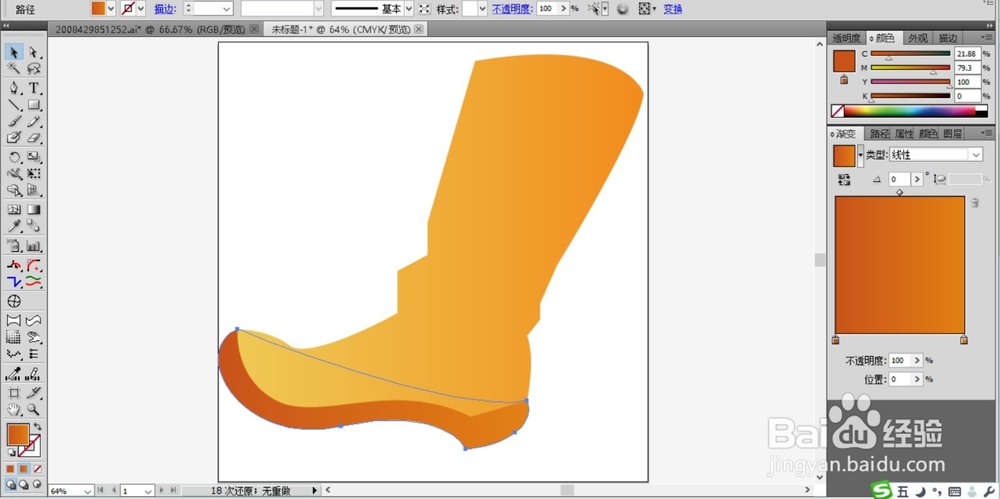The width and height of the screenshot is (1000, 499).
Task: Enable Draw Inside mode
Action: pos(36,484)
